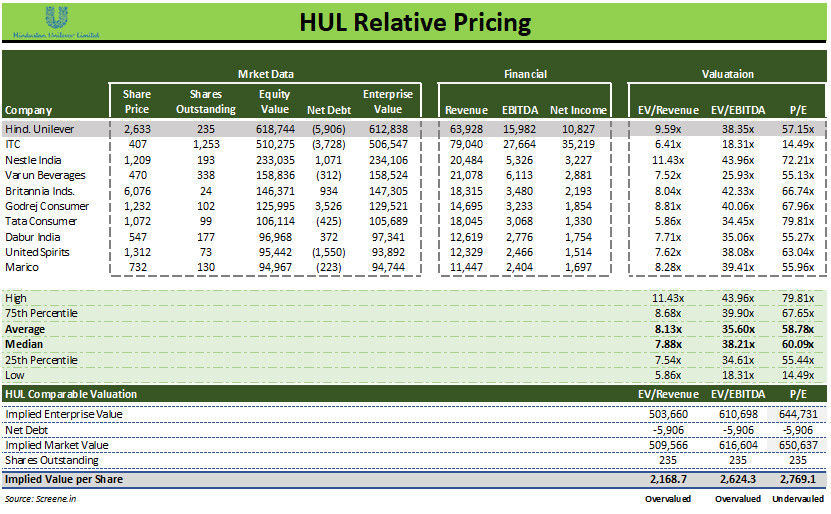Select the Implied Enterprise Value label

[x=64, y=414]
